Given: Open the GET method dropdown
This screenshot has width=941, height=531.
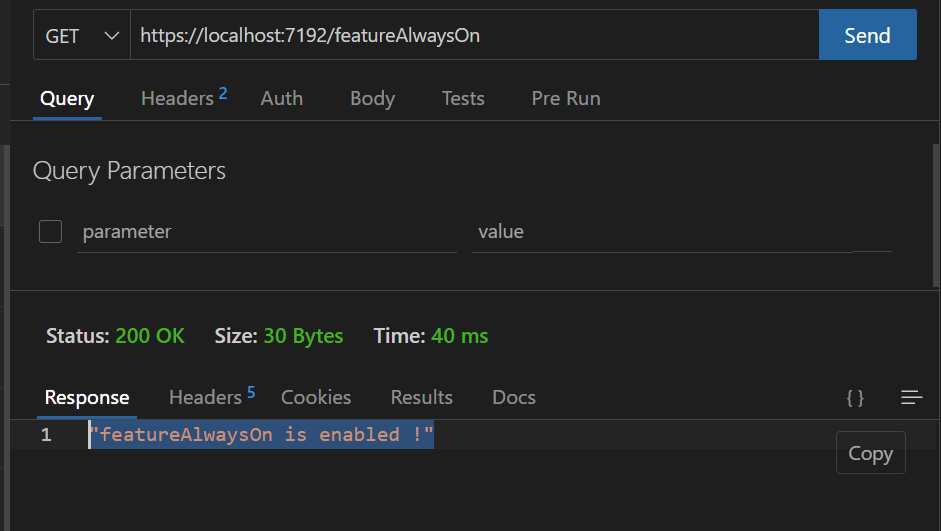Looking at the screenshot, I should pyautogui.click(x=82, y=35).
